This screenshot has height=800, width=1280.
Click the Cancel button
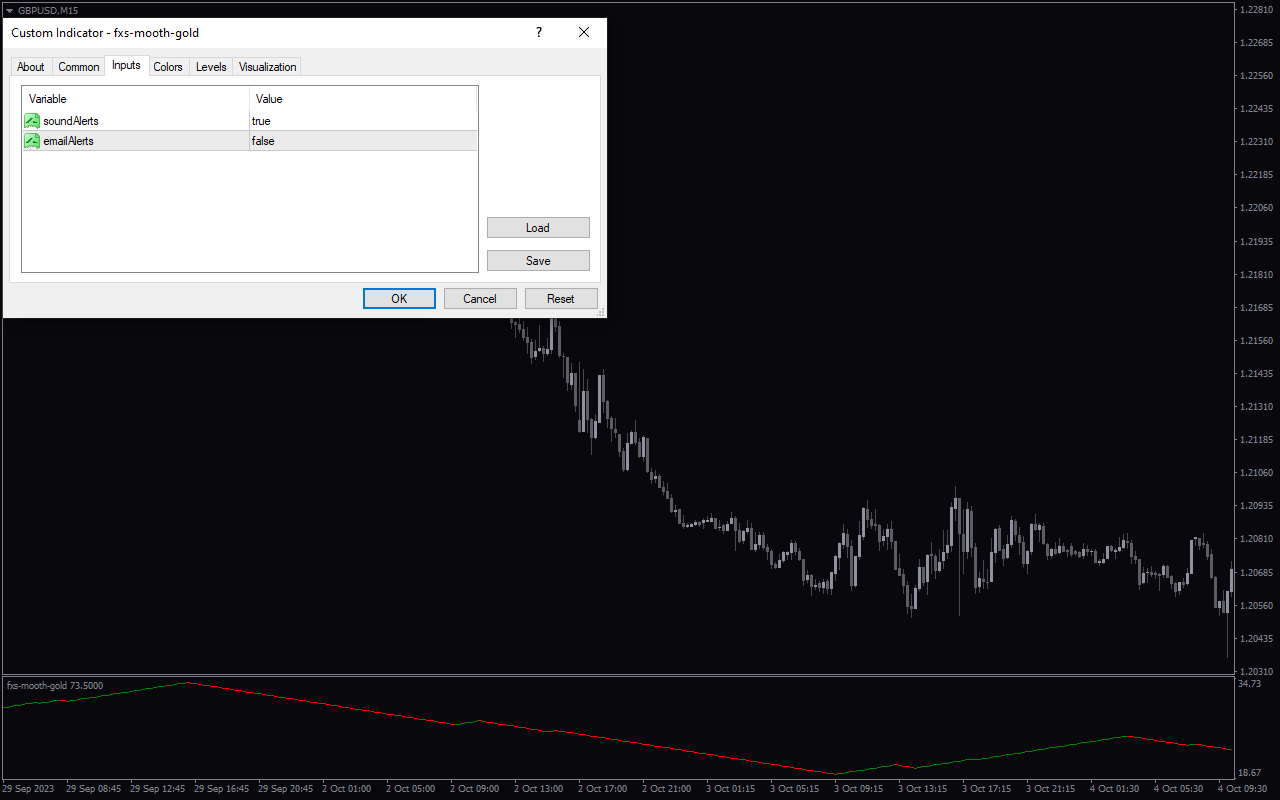480,299
